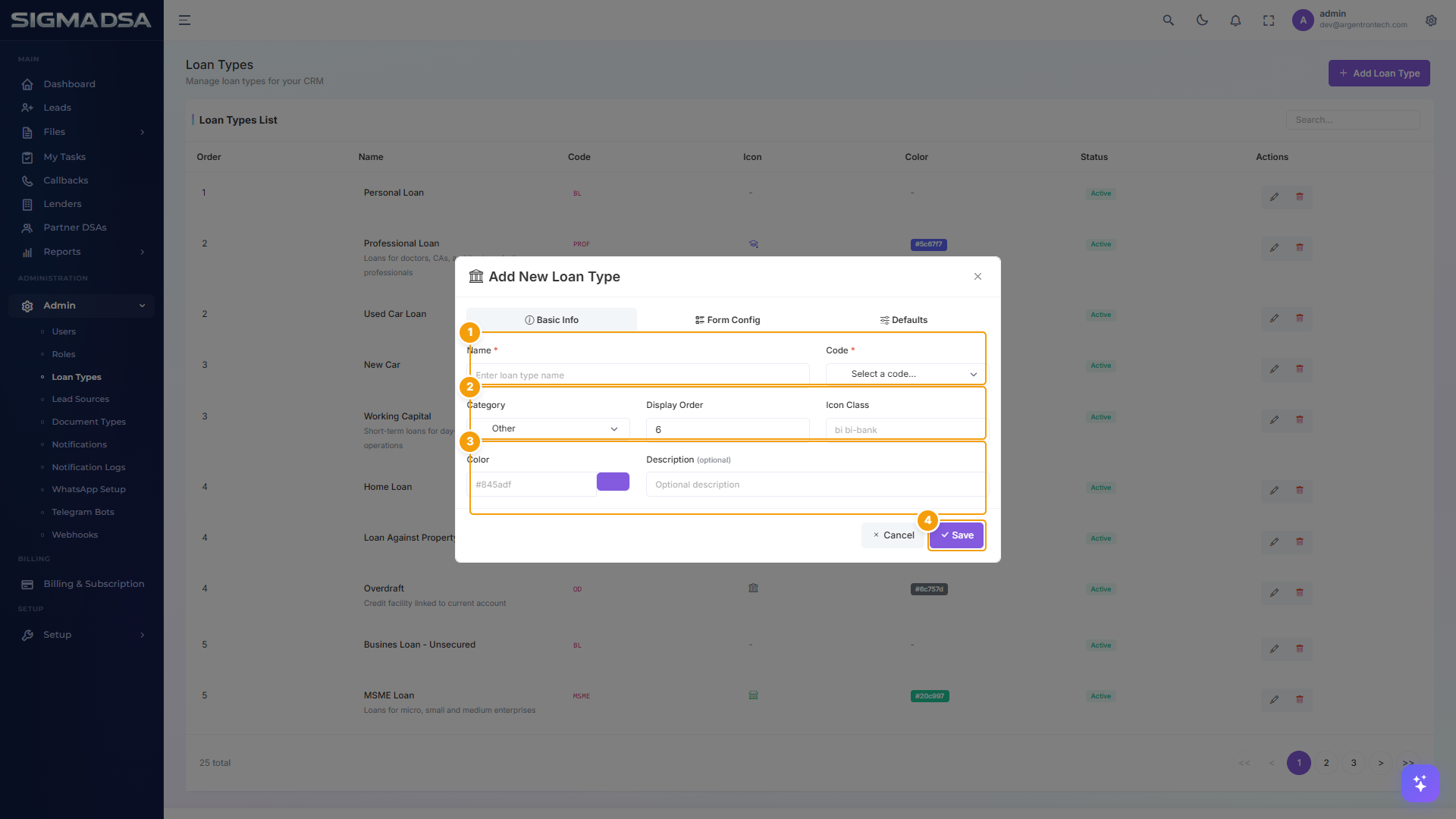Delete the Home Loan row

click(x=1300, y=490)
